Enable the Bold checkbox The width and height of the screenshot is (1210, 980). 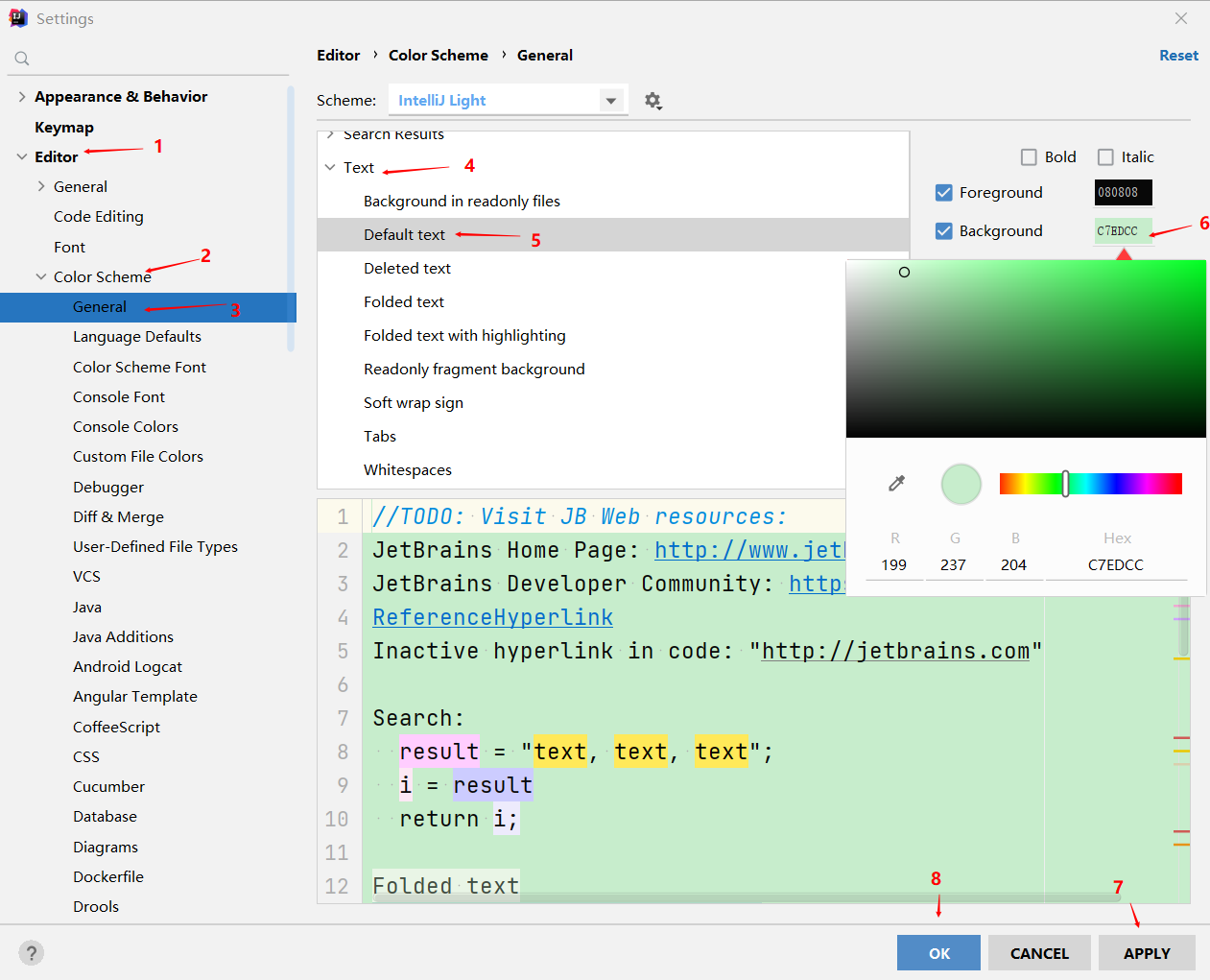(x=1029, y=157)
